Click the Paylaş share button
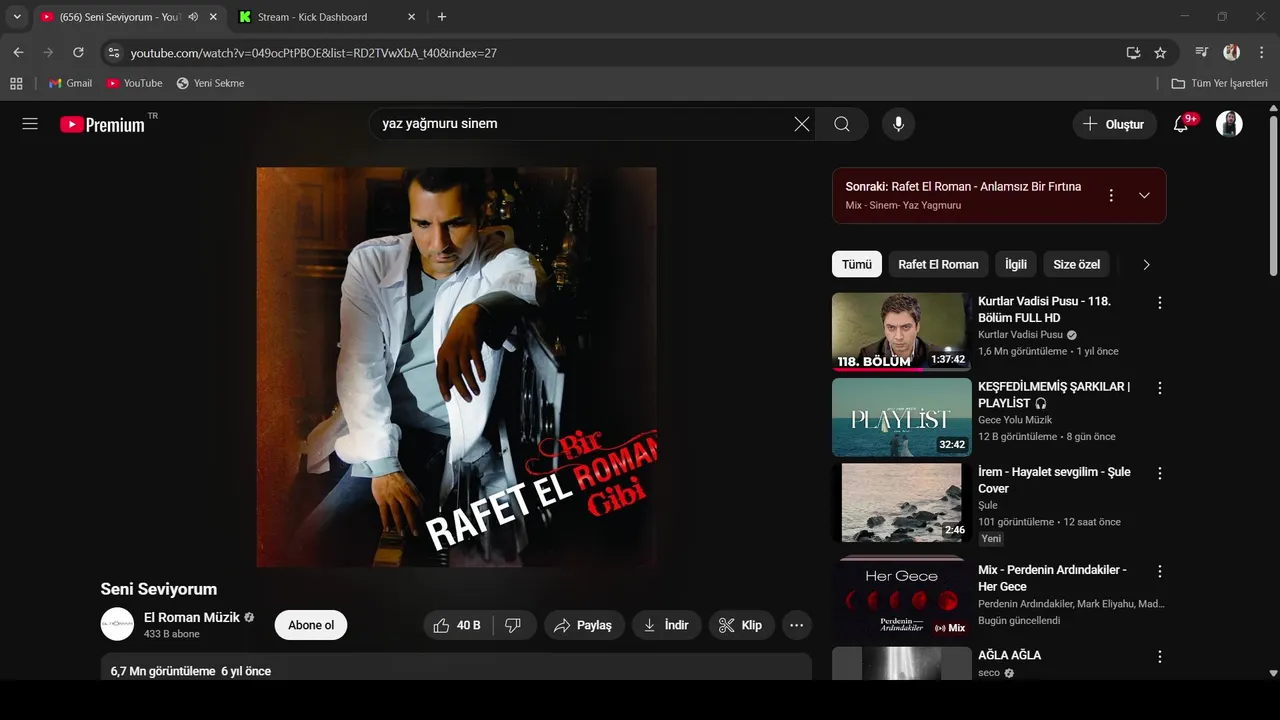The width and height of the screenshot is (1280, 720). coord(584,625)
